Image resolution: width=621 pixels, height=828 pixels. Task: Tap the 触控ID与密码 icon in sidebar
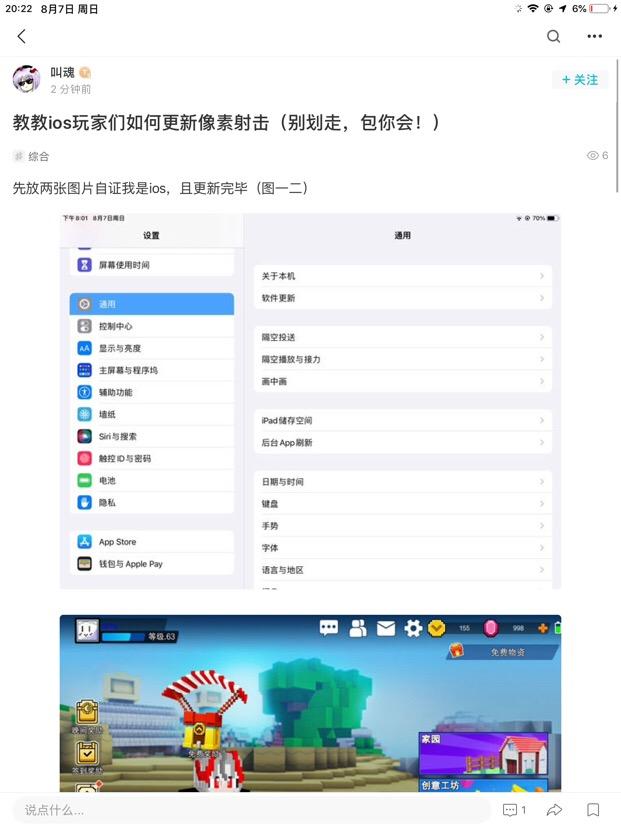[x=84, y=458]
